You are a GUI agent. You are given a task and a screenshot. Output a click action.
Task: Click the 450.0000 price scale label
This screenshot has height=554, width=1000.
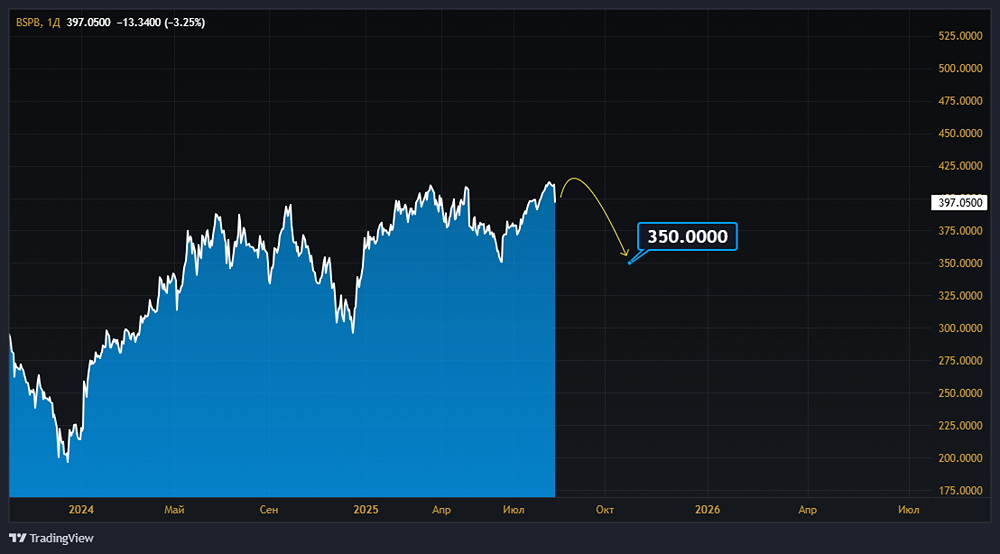point(960,133)
